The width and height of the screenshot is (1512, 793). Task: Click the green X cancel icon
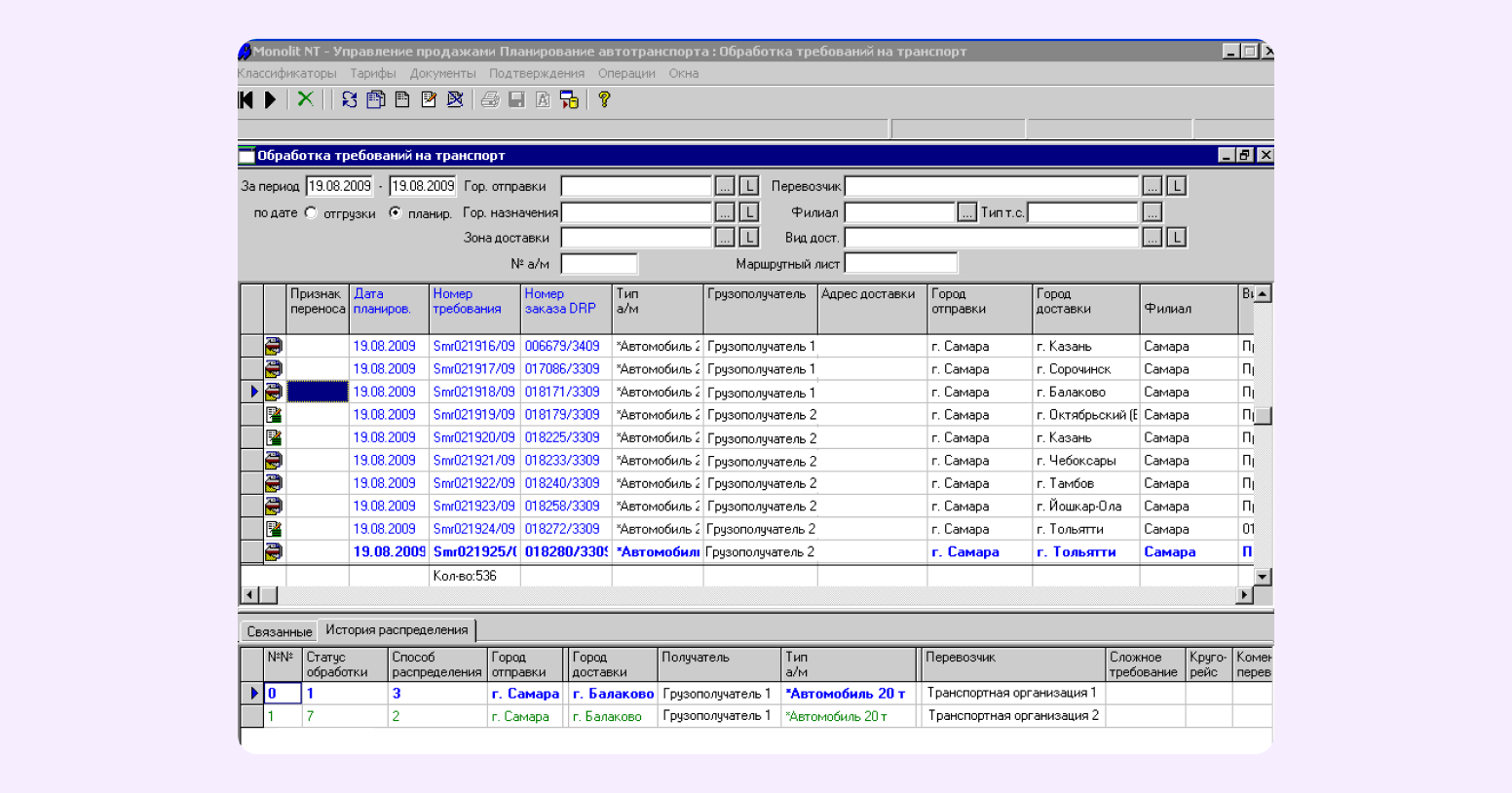pos(306,98)
